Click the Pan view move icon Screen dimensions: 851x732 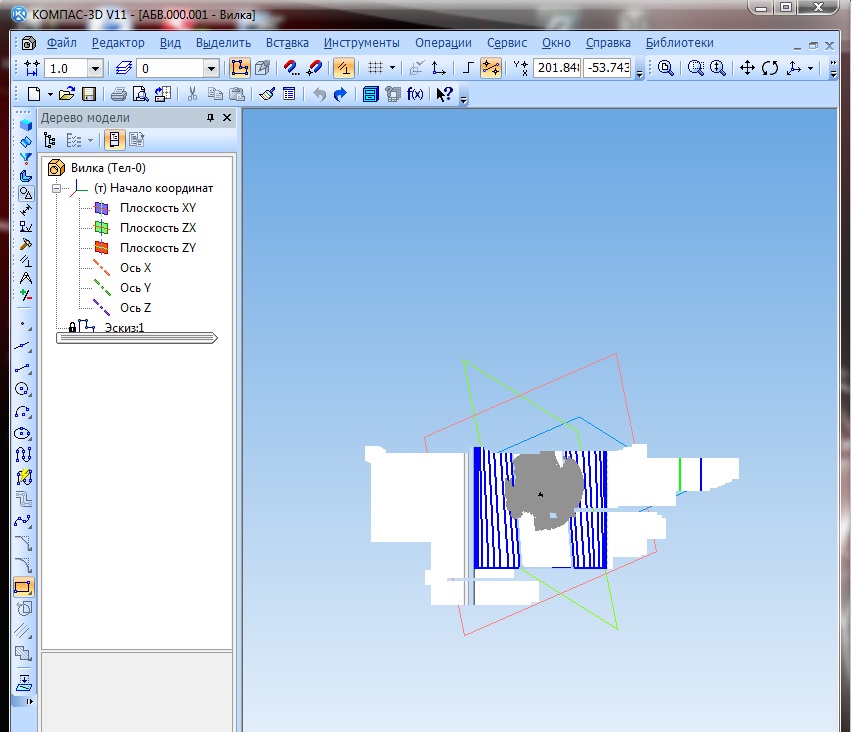(x=746, y=68)
